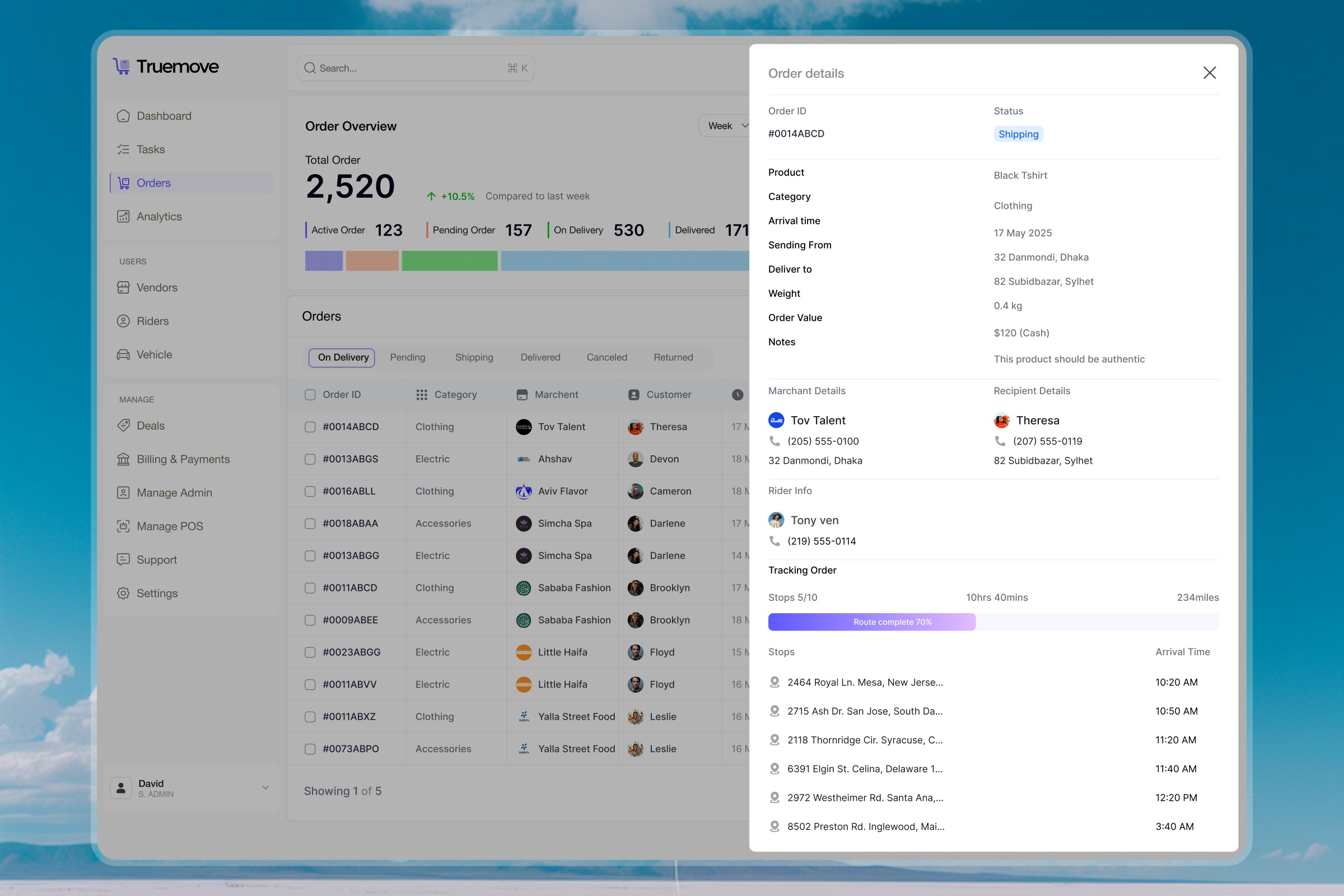1344x896 pixels.
Task: Click location pin for 2464 Royal Ln stop
Action: [774, 682]
